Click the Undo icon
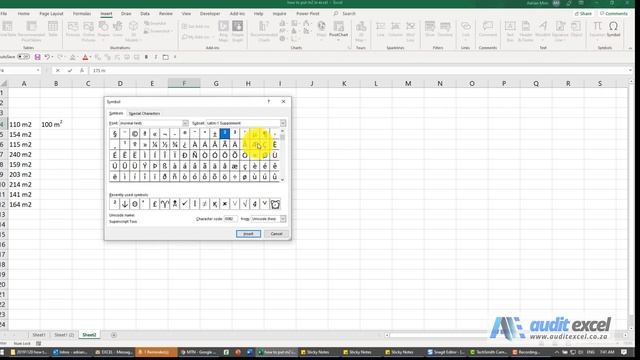The image size is (640, 360). pyautogui.click(x=47, y=57)
